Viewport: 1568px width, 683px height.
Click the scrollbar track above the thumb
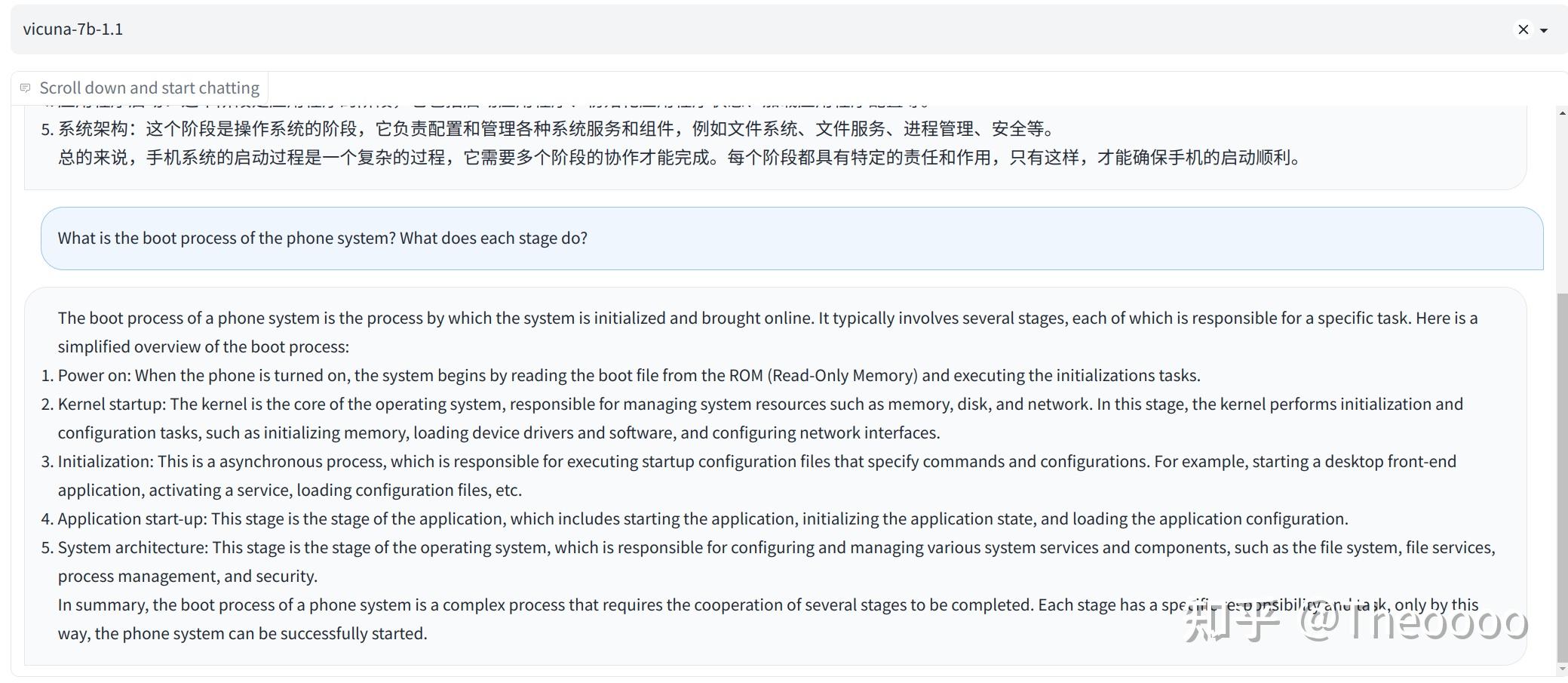coord(1562,204)
